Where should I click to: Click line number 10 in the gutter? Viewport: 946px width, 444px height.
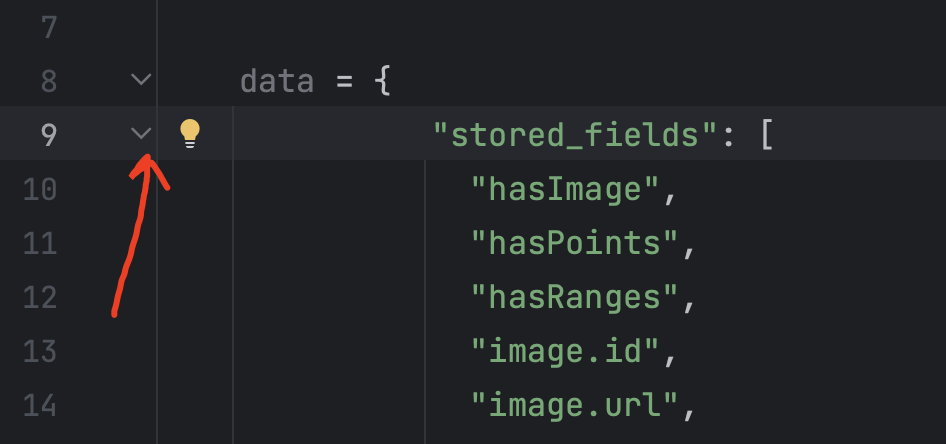tap(40, 188)
